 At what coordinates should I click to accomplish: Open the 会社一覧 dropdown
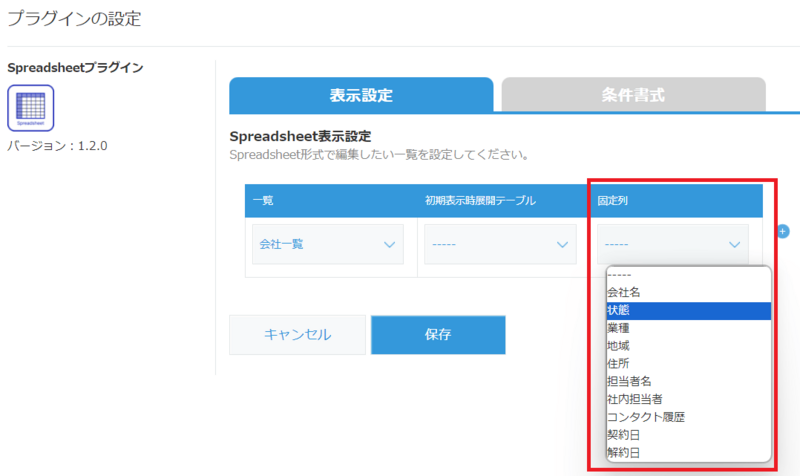pos(328,244)
